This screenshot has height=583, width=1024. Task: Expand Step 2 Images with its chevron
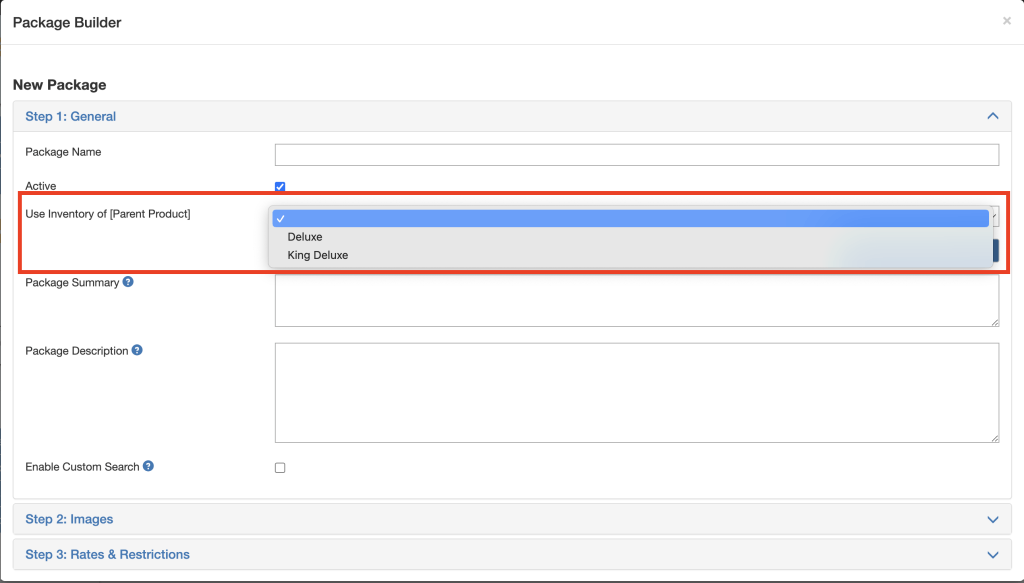[x=992, y=519]
